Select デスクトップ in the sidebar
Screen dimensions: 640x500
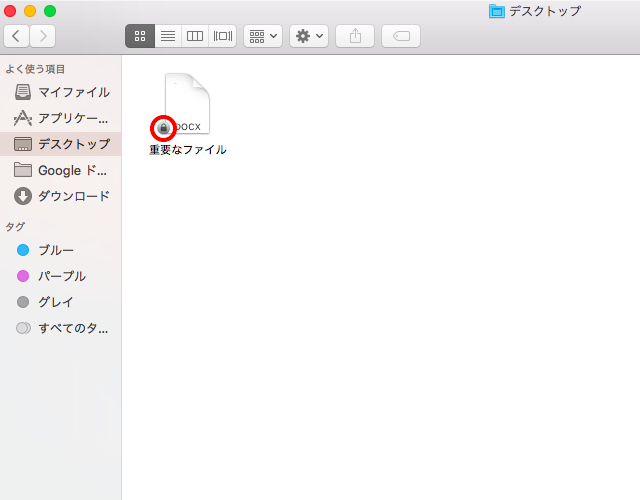click(60, 144)
